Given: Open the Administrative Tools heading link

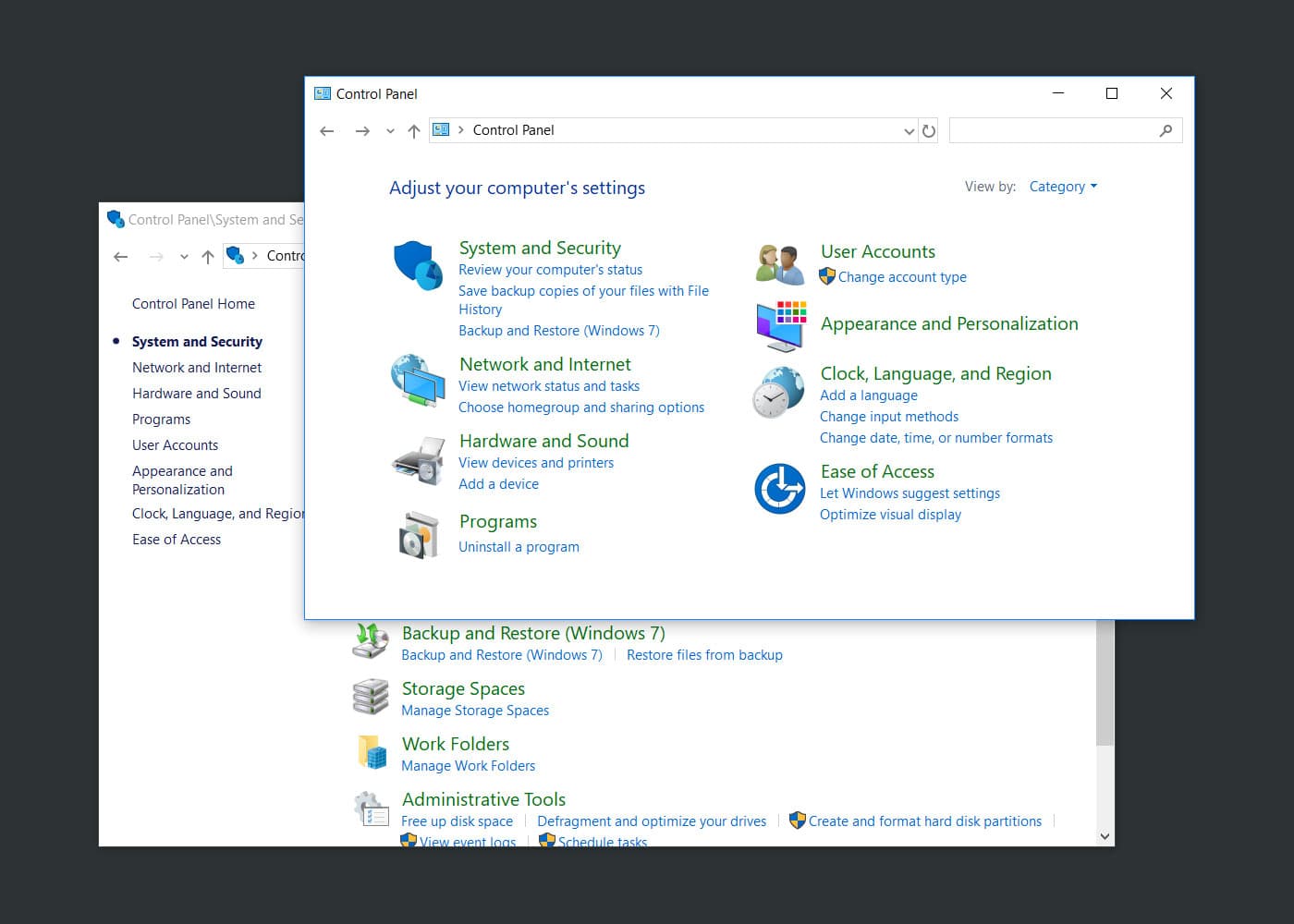Looking at the screenshot, I should 483,799.
